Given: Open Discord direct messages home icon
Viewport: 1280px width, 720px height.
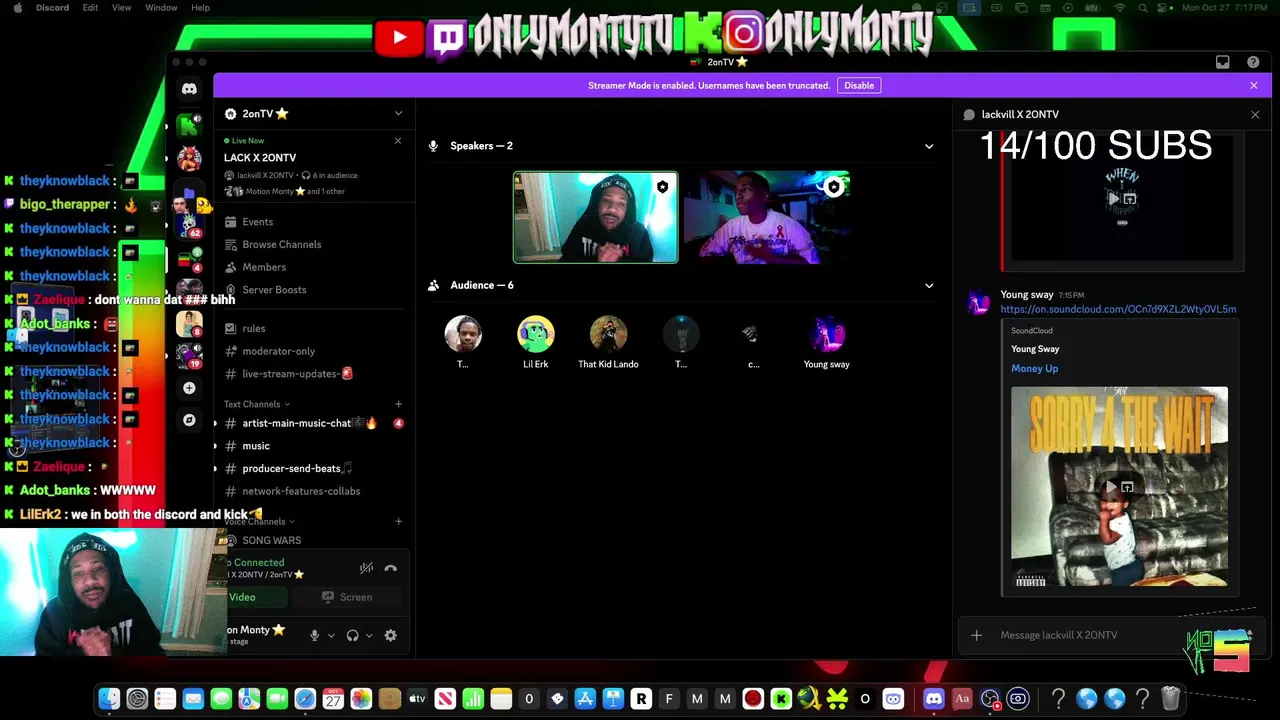Looking at the screenshot, I should (x=189, y=89).
